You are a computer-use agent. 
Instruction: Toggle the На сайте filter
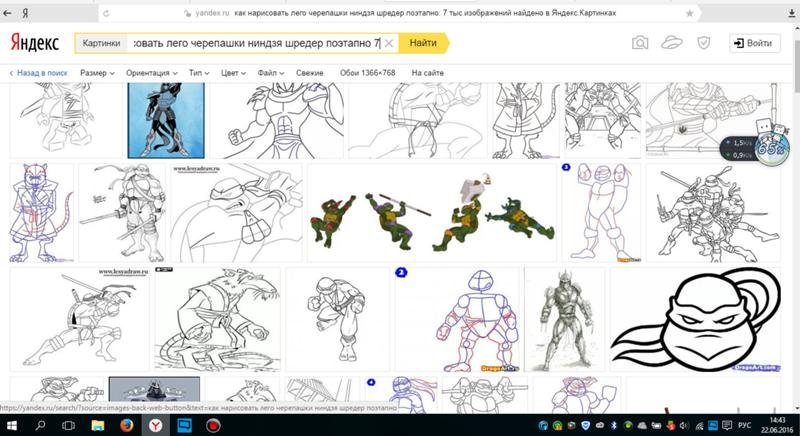(x=427, y=73)
